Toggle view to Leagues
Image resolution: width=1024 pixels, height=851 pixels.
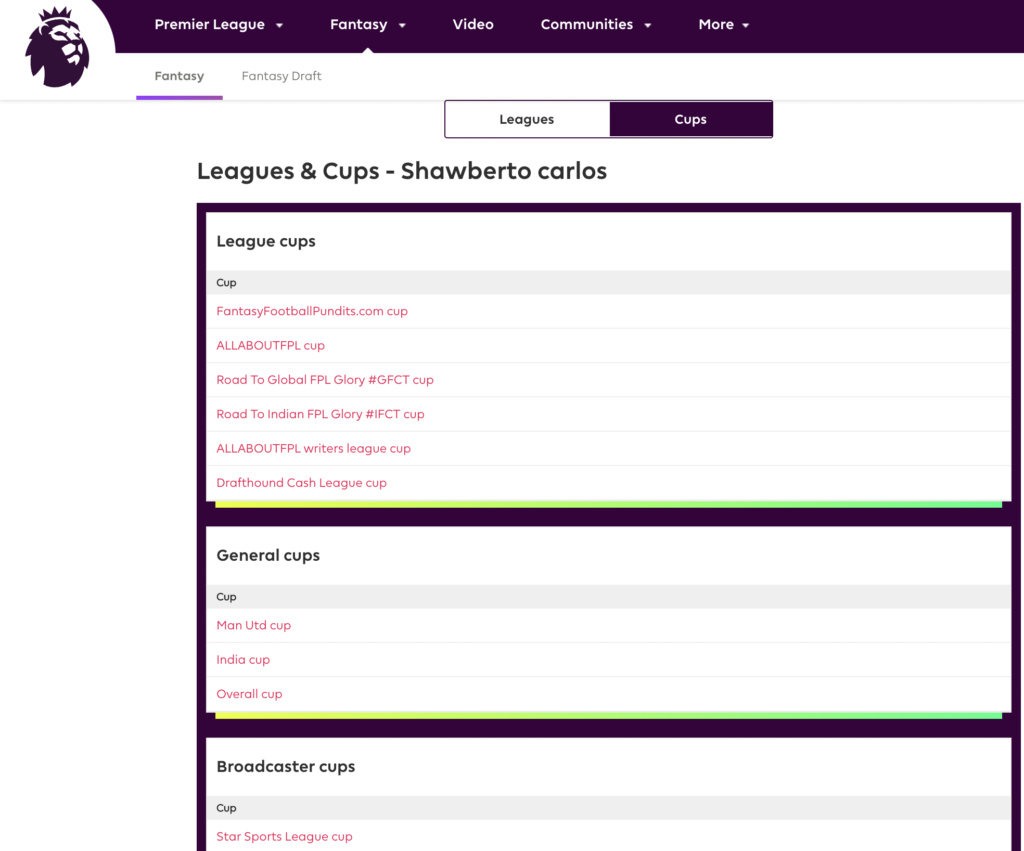(527, 119)
